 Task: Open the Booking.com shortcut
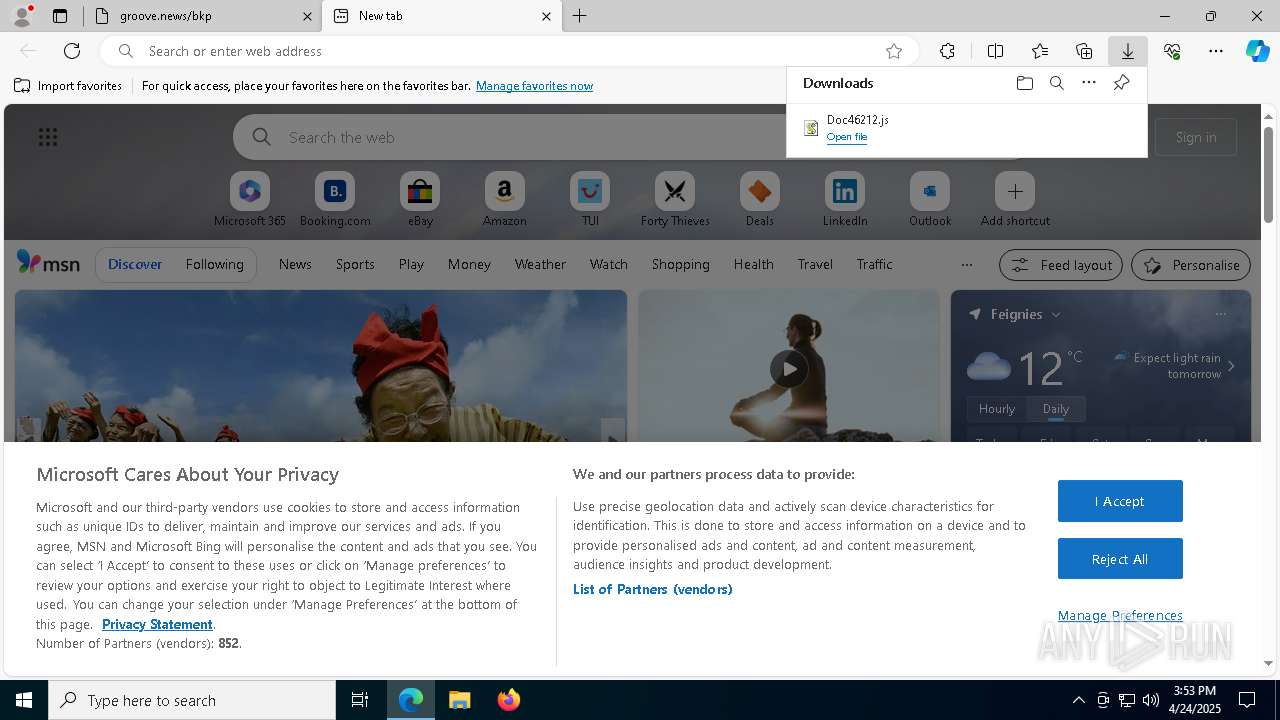click(x=335, y=200)
